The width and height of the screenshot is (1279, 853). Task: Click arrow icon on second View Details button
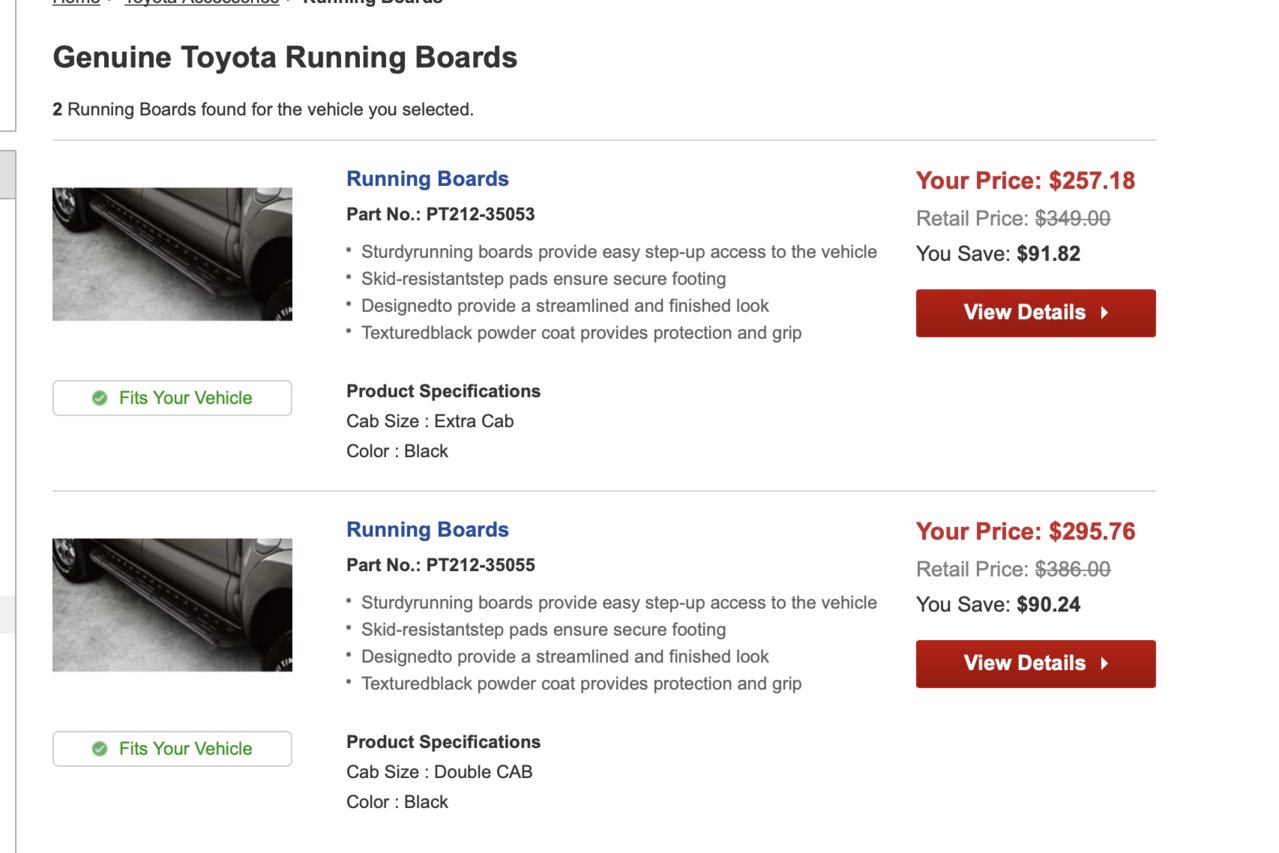click(x=1104, y=664)
